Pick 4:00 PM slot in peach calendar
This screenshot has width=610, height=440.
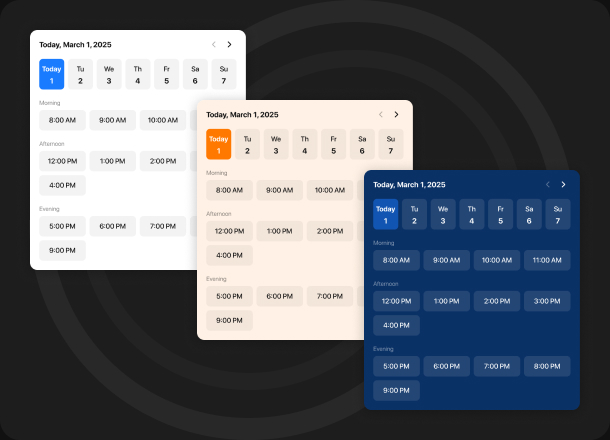point(229,255)
